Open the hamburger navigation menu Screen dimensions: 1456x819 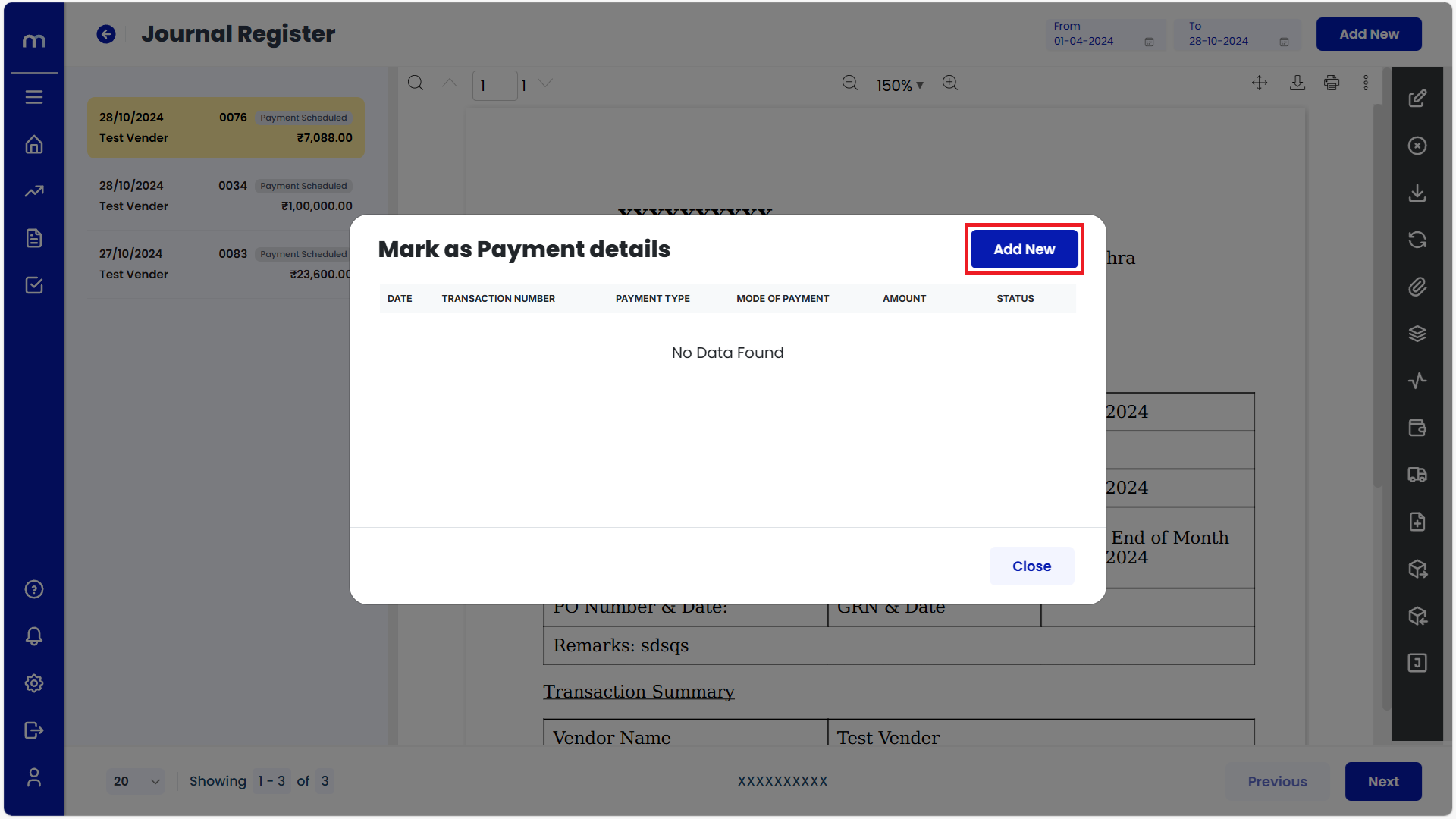(x=33, y=97)
